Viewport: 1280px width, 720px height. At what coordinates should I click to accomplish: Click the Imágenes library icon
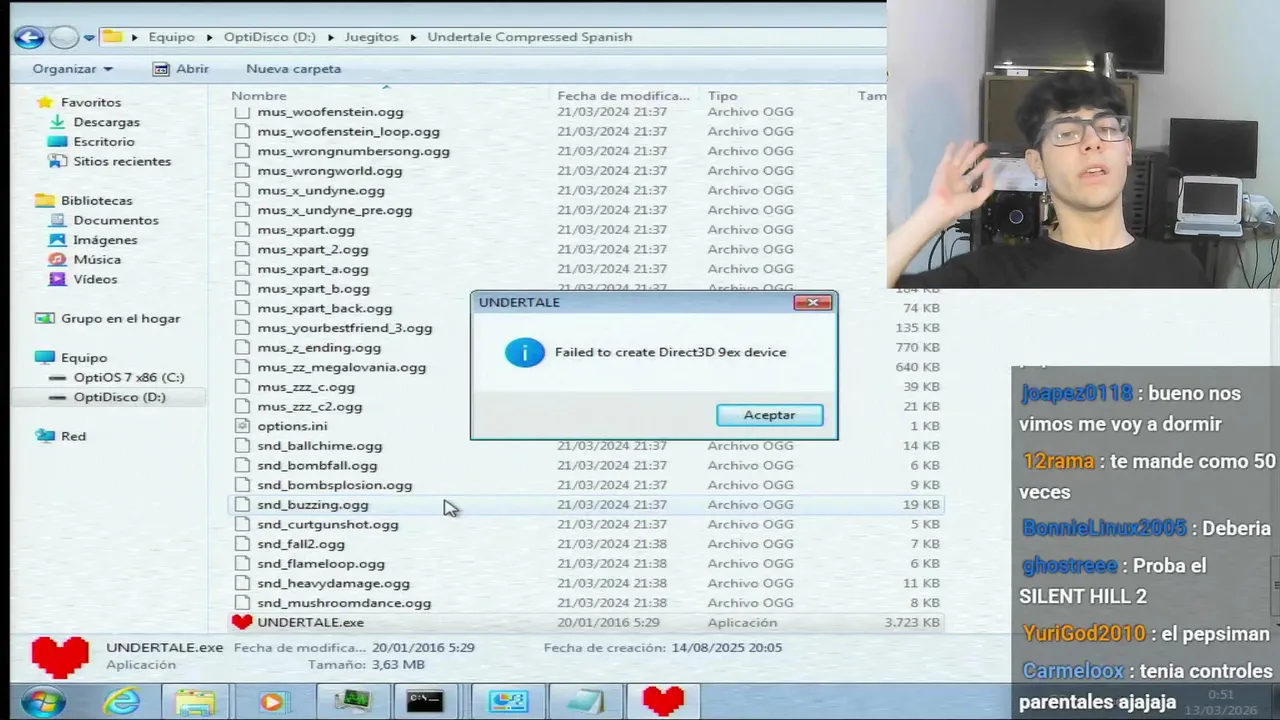(57, 240)
